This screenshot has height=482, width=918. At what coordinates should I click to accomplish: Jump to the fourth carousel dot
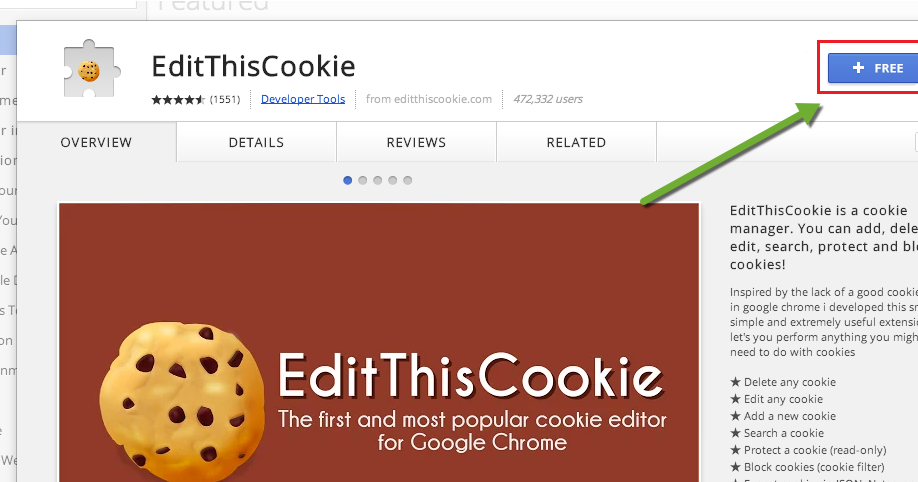tap(392, 180)
